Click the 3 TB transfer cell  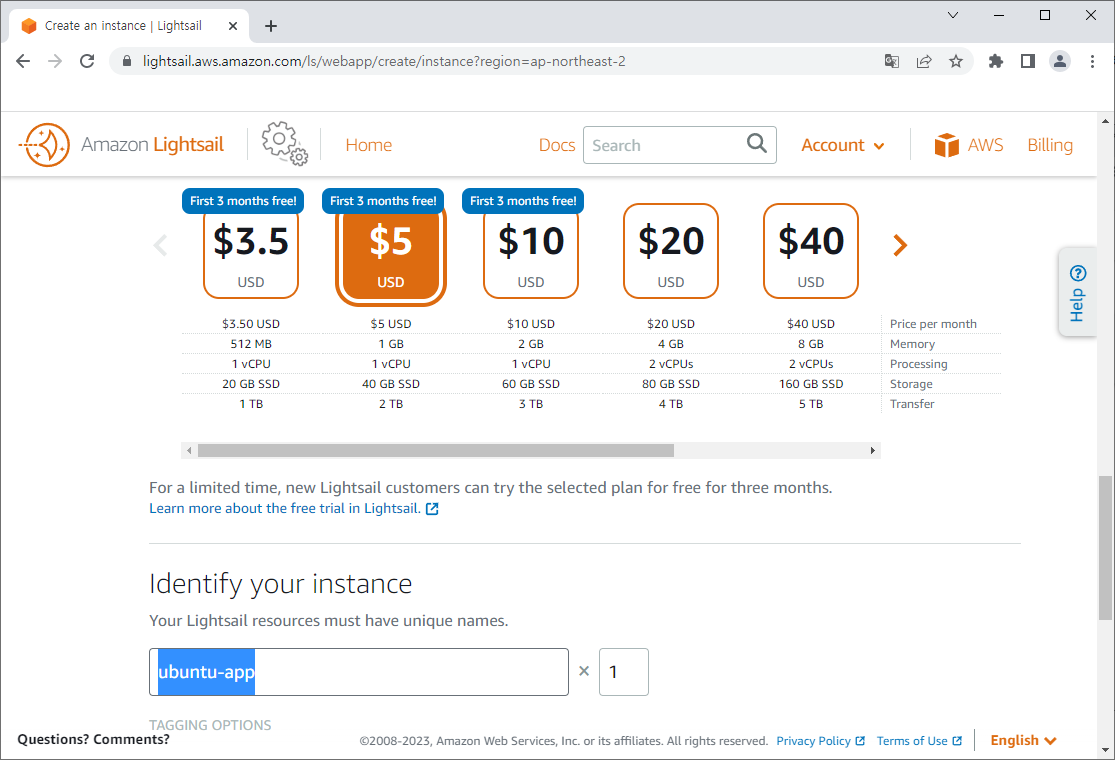530,404
